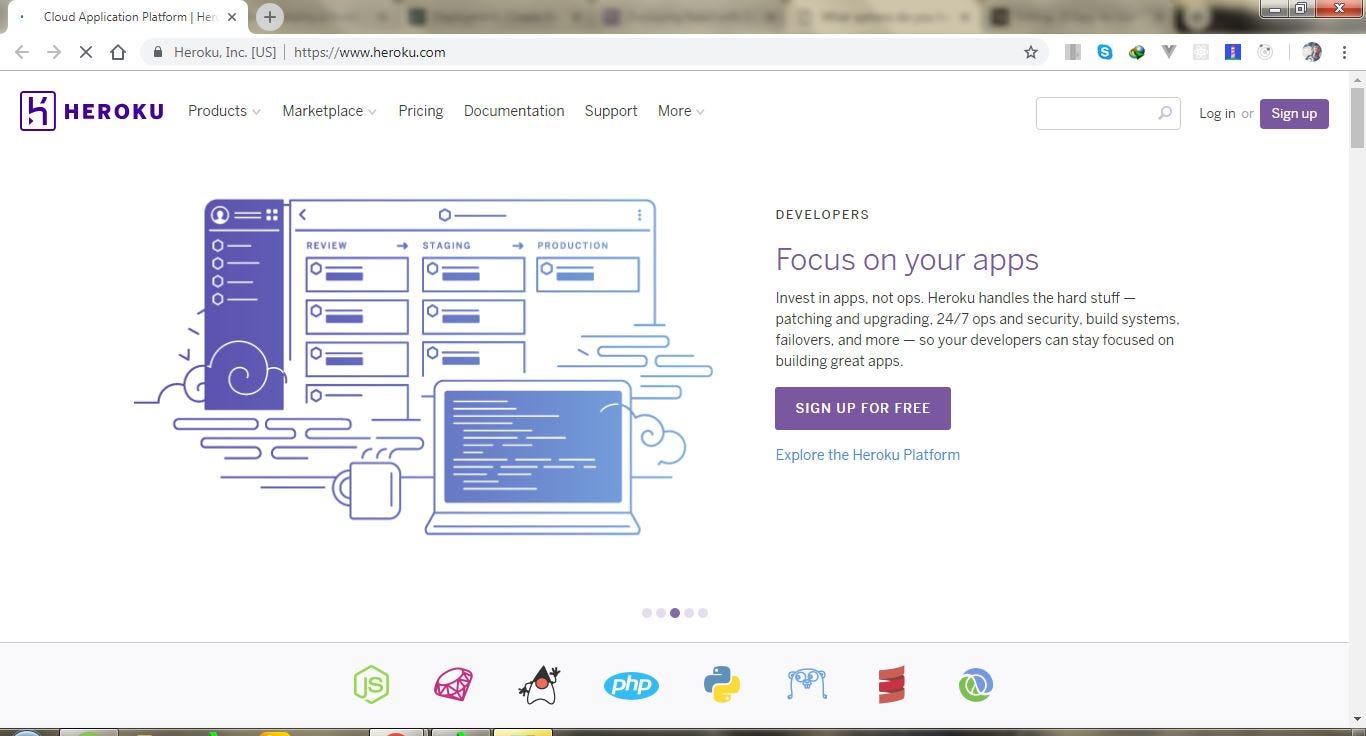Expand the Marketplace dropdown menu
This screenshot has height=736, width=1366.
(x=329, y=111)
